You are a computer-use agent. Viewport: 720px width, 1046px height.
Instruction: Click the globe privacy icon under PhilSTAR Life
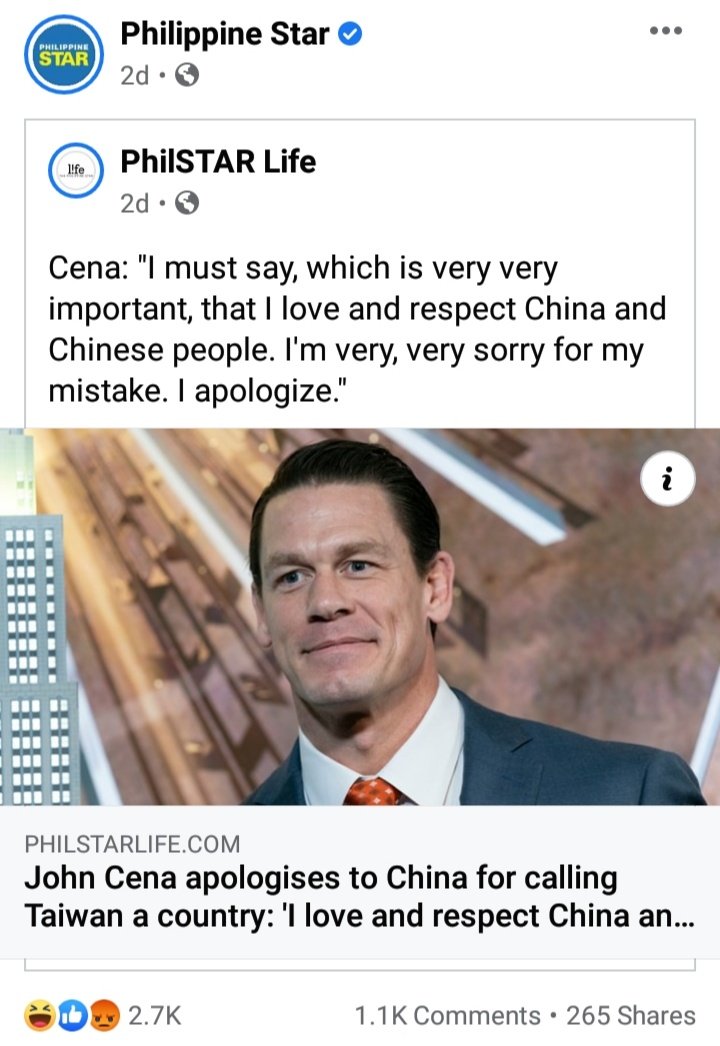tap(187, 203)
